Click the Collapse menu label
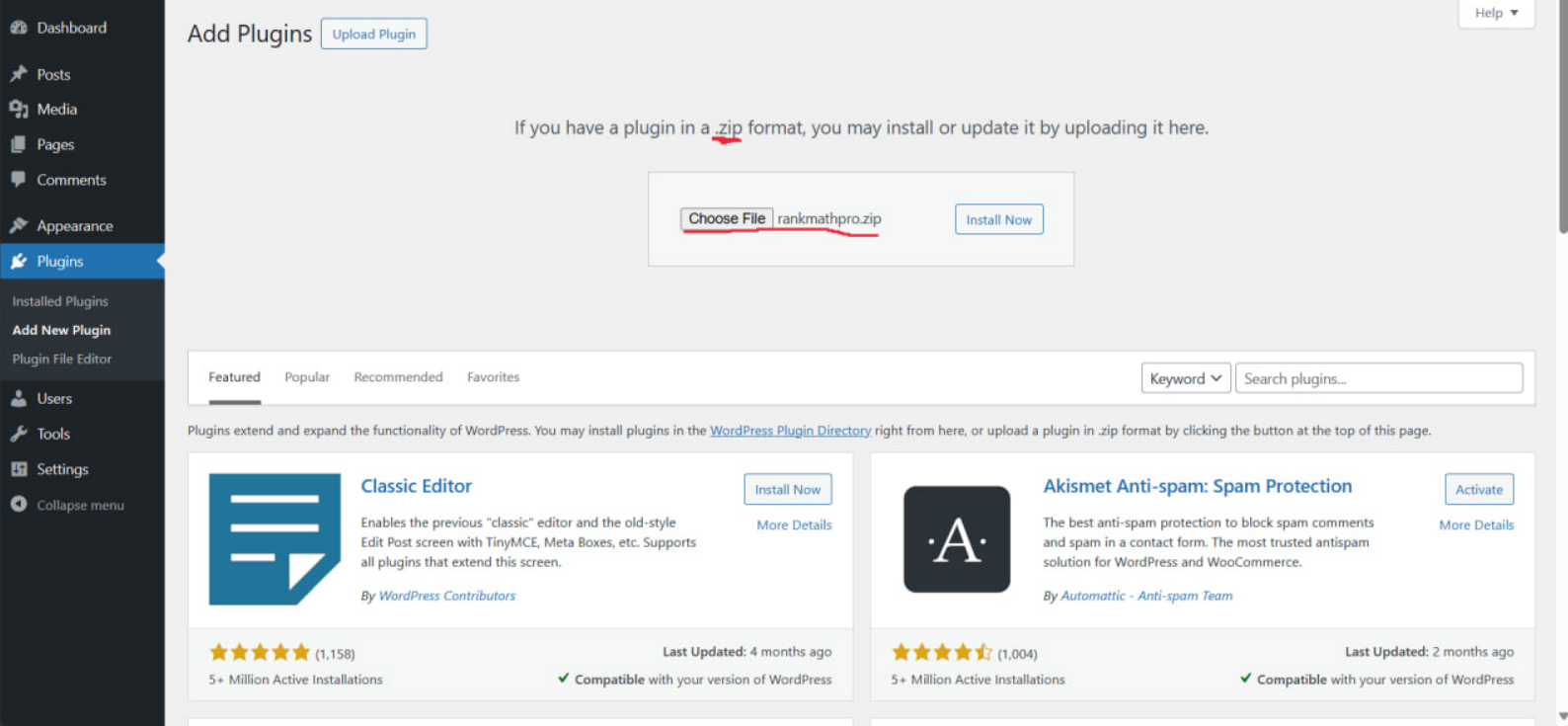This screenshot has width=1568, height=726. click(x=81, y=505)
